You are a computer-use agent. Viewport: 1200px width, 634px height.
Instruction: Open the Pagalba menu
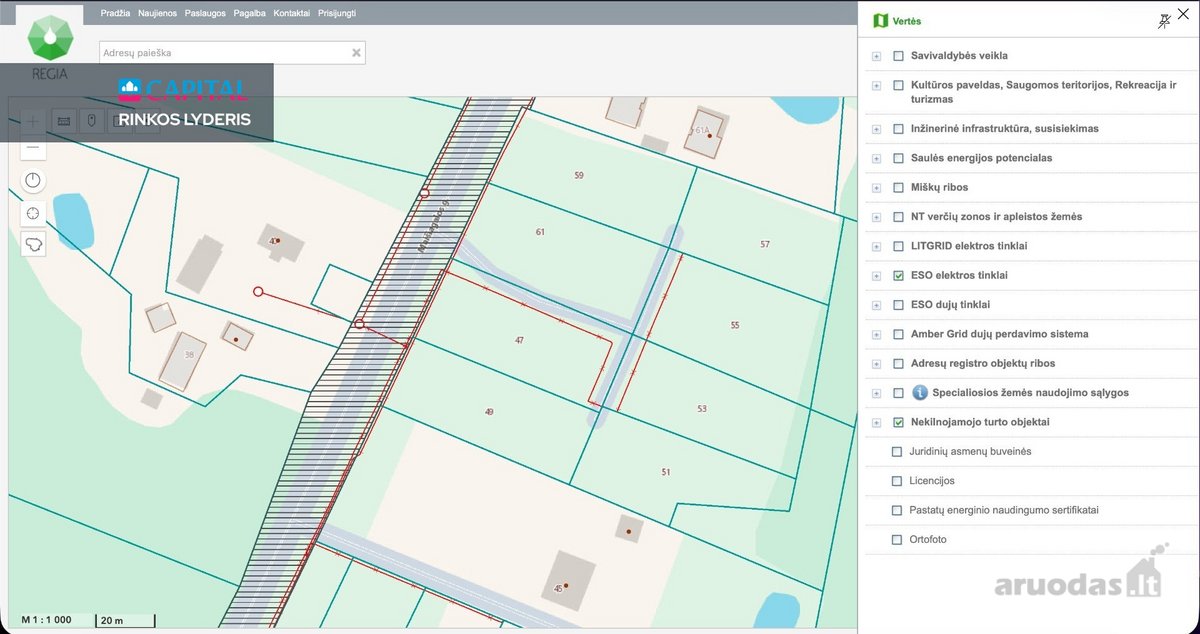pos(249,14)
